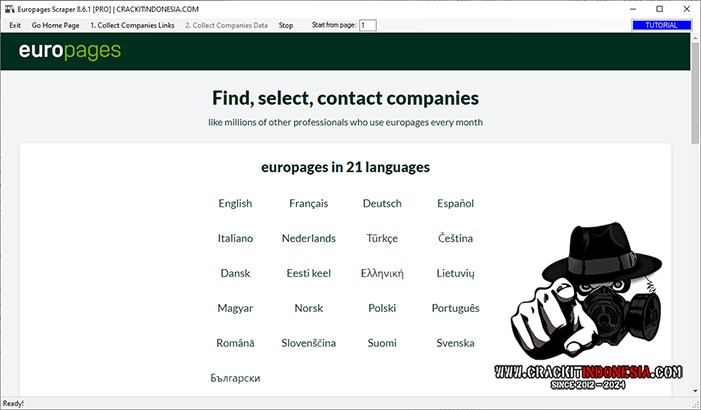
Task: Open the Български language version
Action: tap(235, 379)
